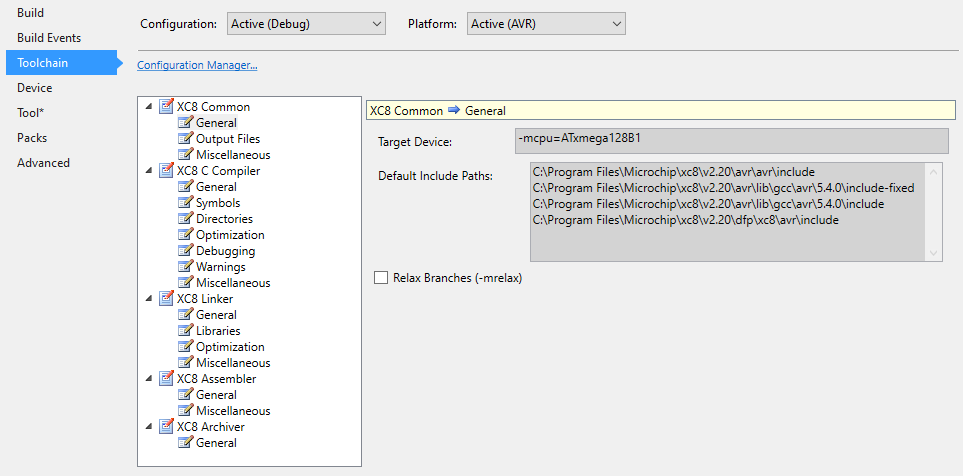Click the XC8 Assembler folder icon
Image resolution: width=963 pixels, height=476 pixels.
coord(166,379)
